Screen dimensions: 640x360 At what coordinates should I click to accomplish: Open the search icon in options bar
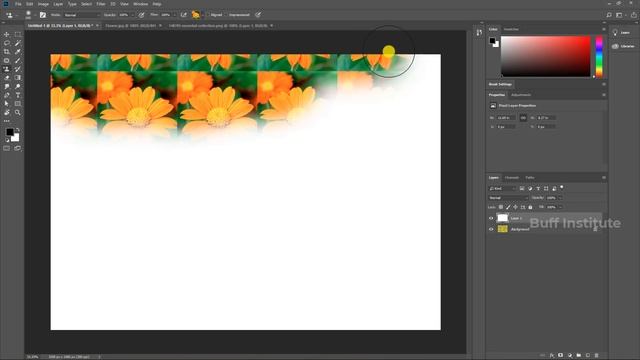pyautogui.click(x=609, y=15)
